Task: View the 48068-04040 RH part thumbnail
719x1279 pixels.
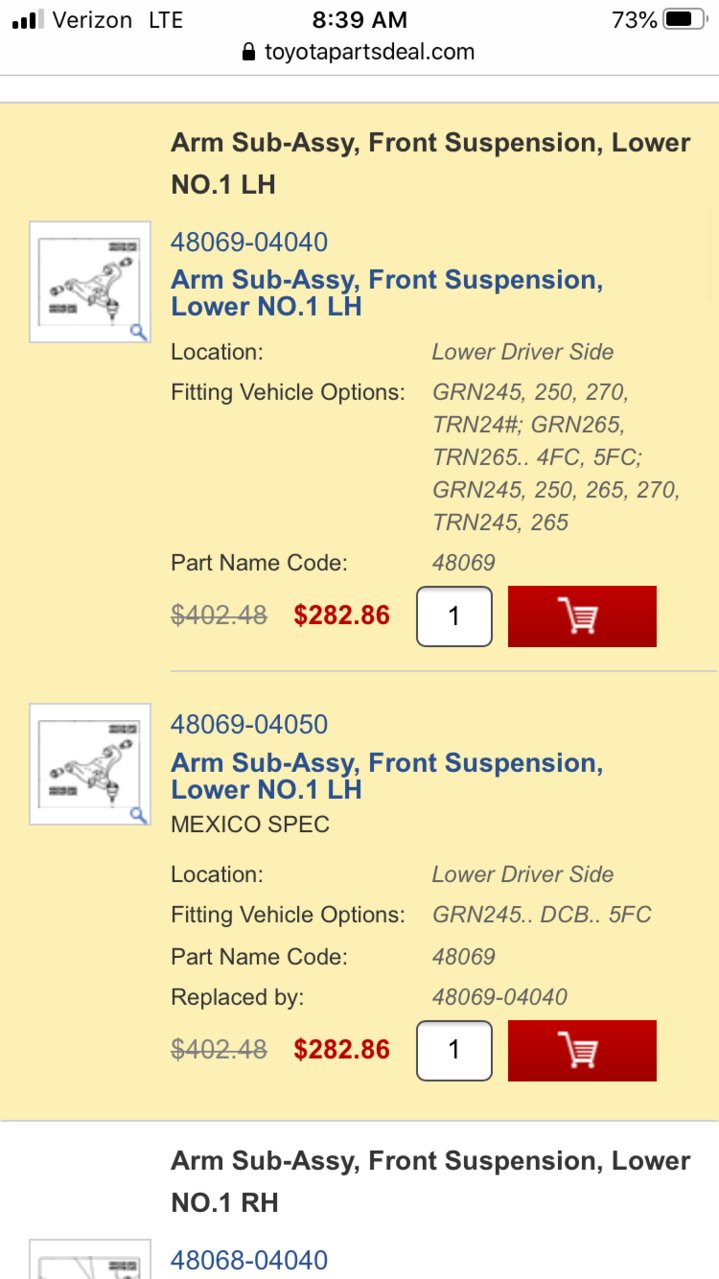Action: coord(90,1259)
